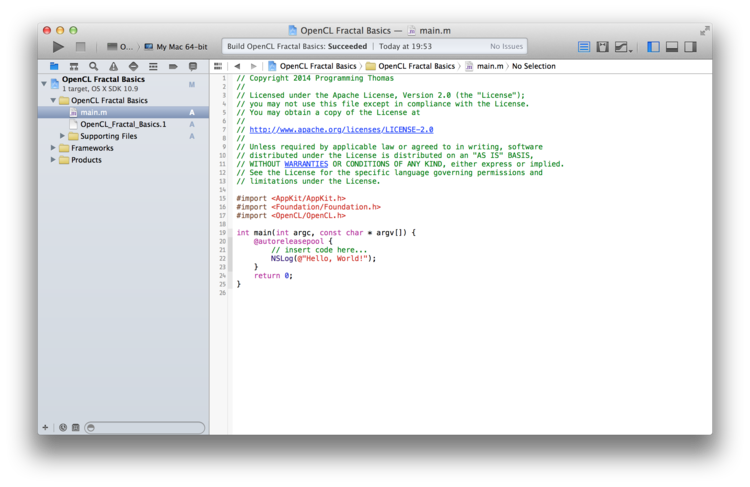Open the Find navigator

tap(93, 66)
